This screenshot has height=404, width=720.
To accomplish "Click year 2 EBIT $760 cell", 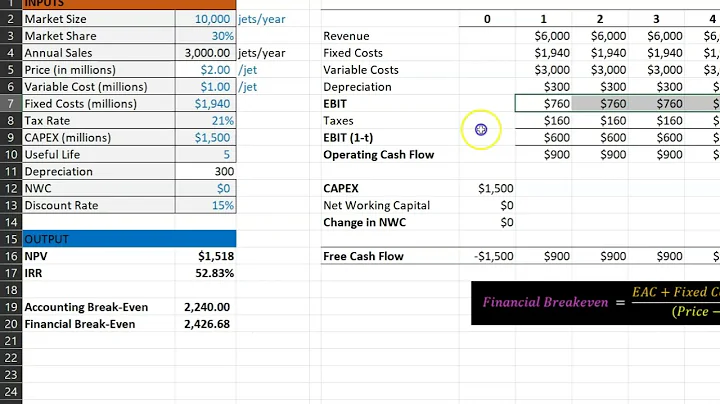I will point(600,104).
